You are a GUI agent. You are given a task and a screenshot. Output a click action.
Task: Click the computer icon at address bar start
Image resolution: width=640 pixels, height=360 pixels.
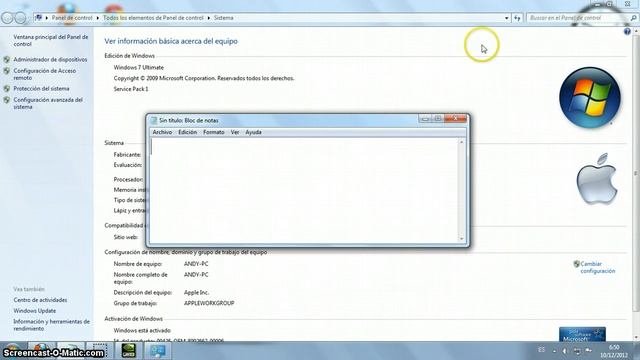click(39, 18)
